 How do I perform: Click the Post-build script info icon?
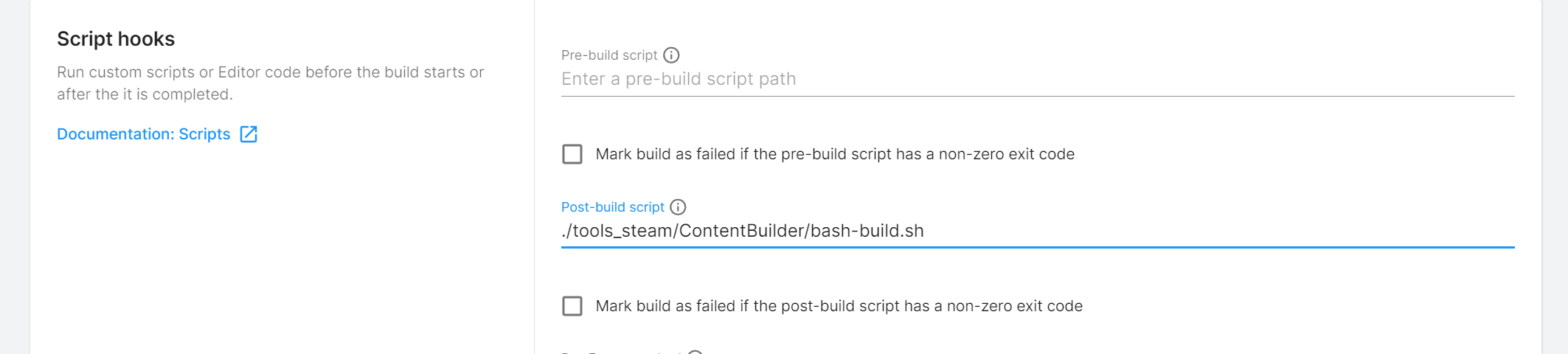(x=678, y=207)
